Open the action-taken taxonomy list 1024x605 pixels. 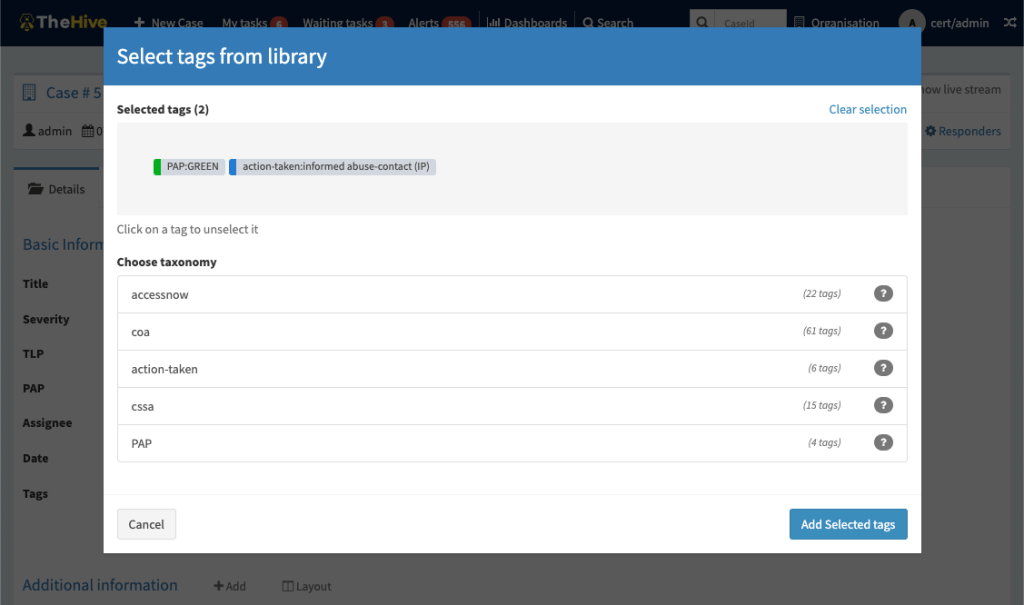coord(165,369)
